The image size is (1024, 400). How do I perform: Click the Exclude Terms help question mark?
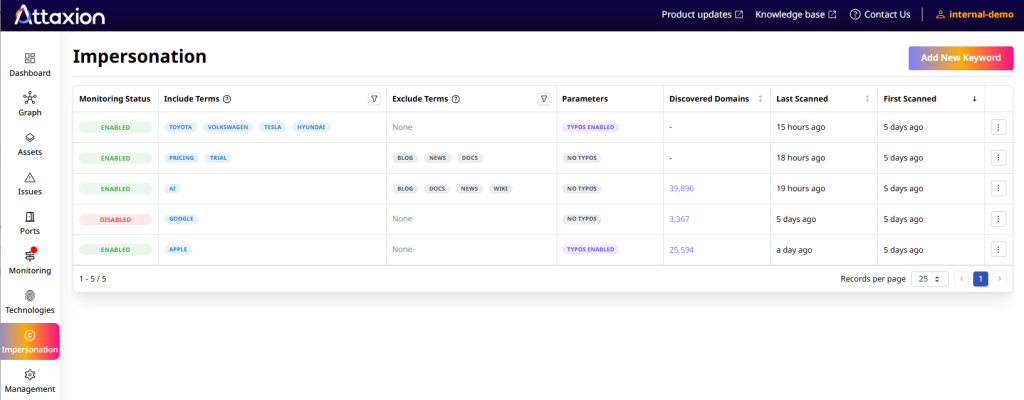tap(456, 99)
